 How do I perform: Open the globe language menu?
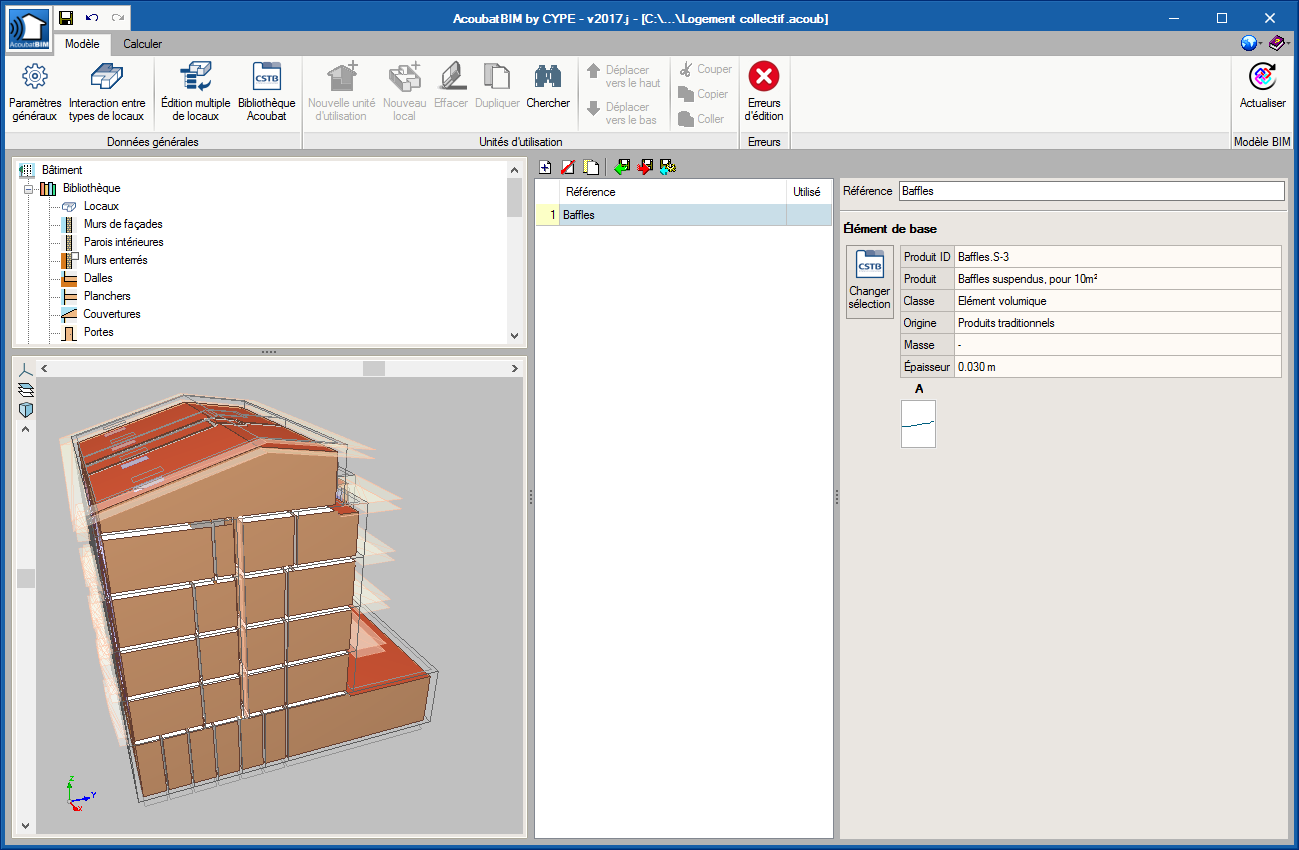click(x=1251, y=43)
